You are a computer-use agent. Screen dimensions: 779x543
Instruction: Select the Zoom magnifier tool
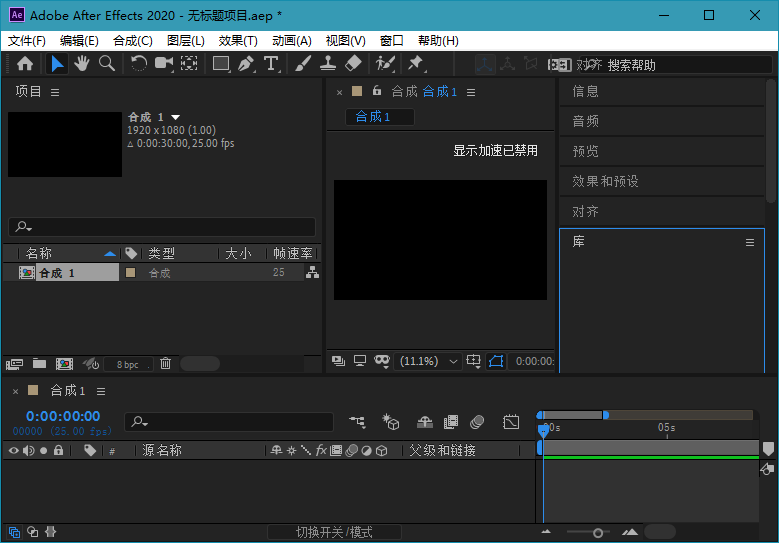click(106, 64)
